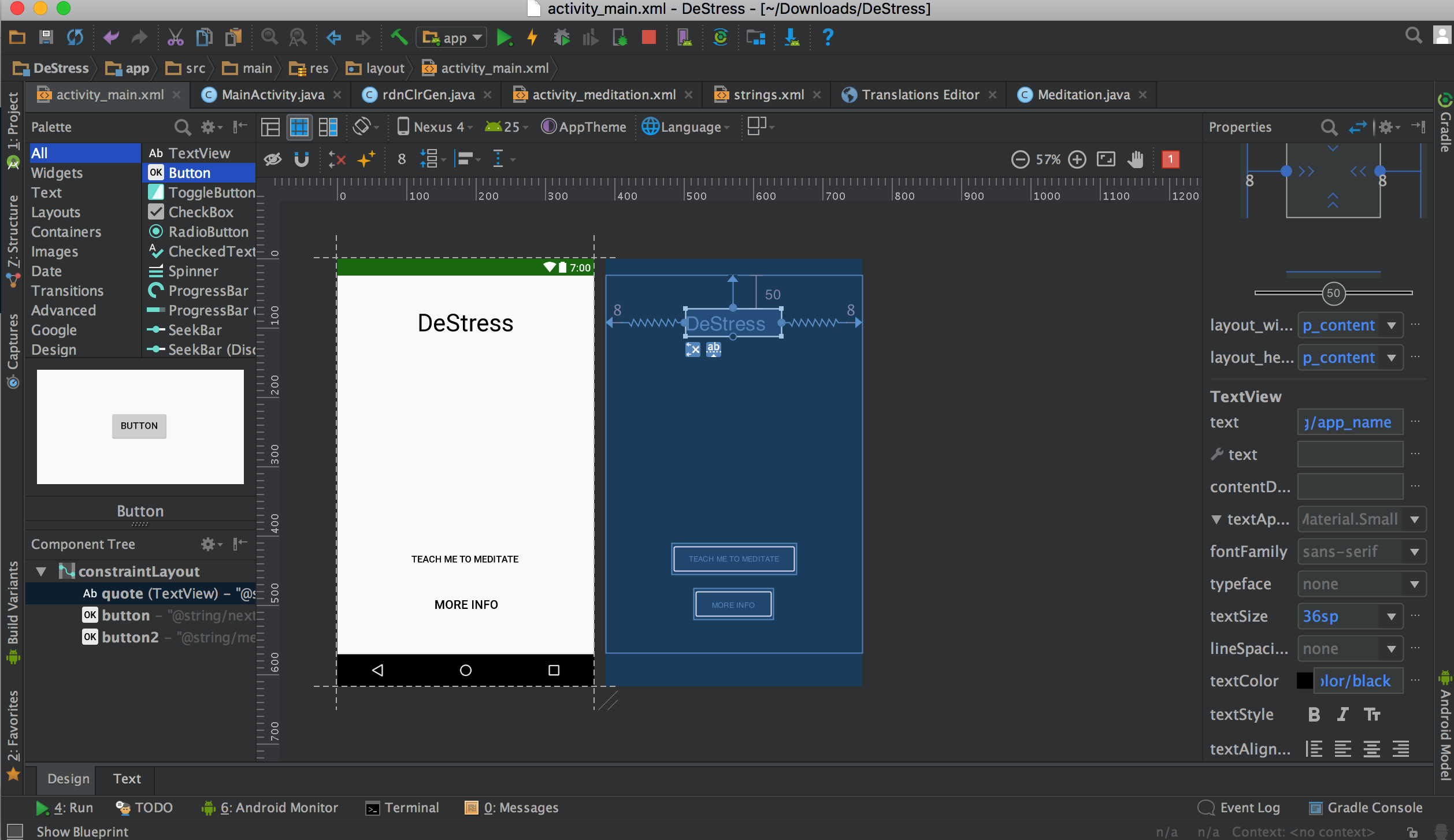Viewport: 1454px width, 840px height.
Task: Toggle Autoconnect magnet icon
Action: (x=301, y=159)
